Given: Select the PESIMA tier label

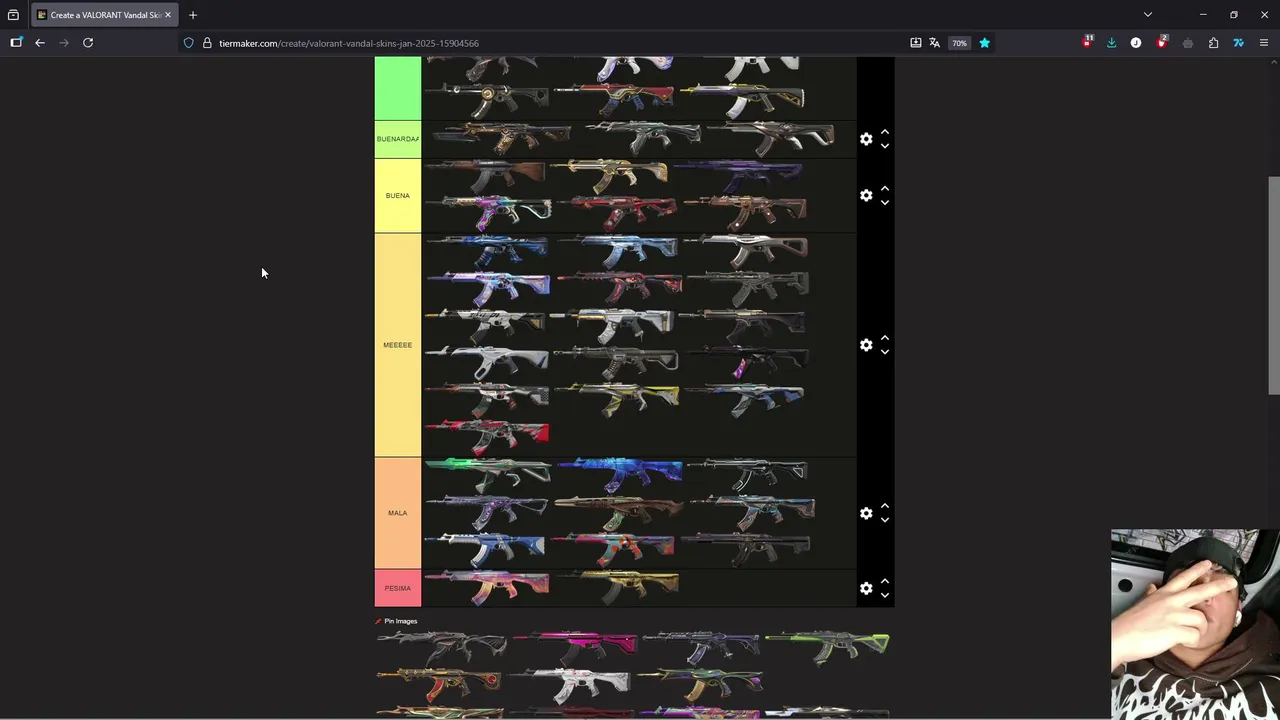Looking at the screenshot, I should (398, 588).
